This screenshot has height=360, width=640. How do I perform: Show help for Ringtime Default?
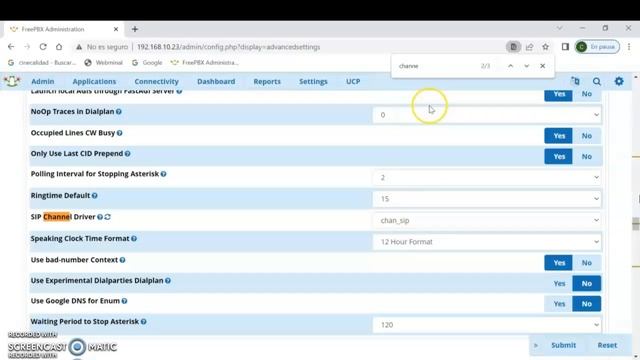coord(95,196)
